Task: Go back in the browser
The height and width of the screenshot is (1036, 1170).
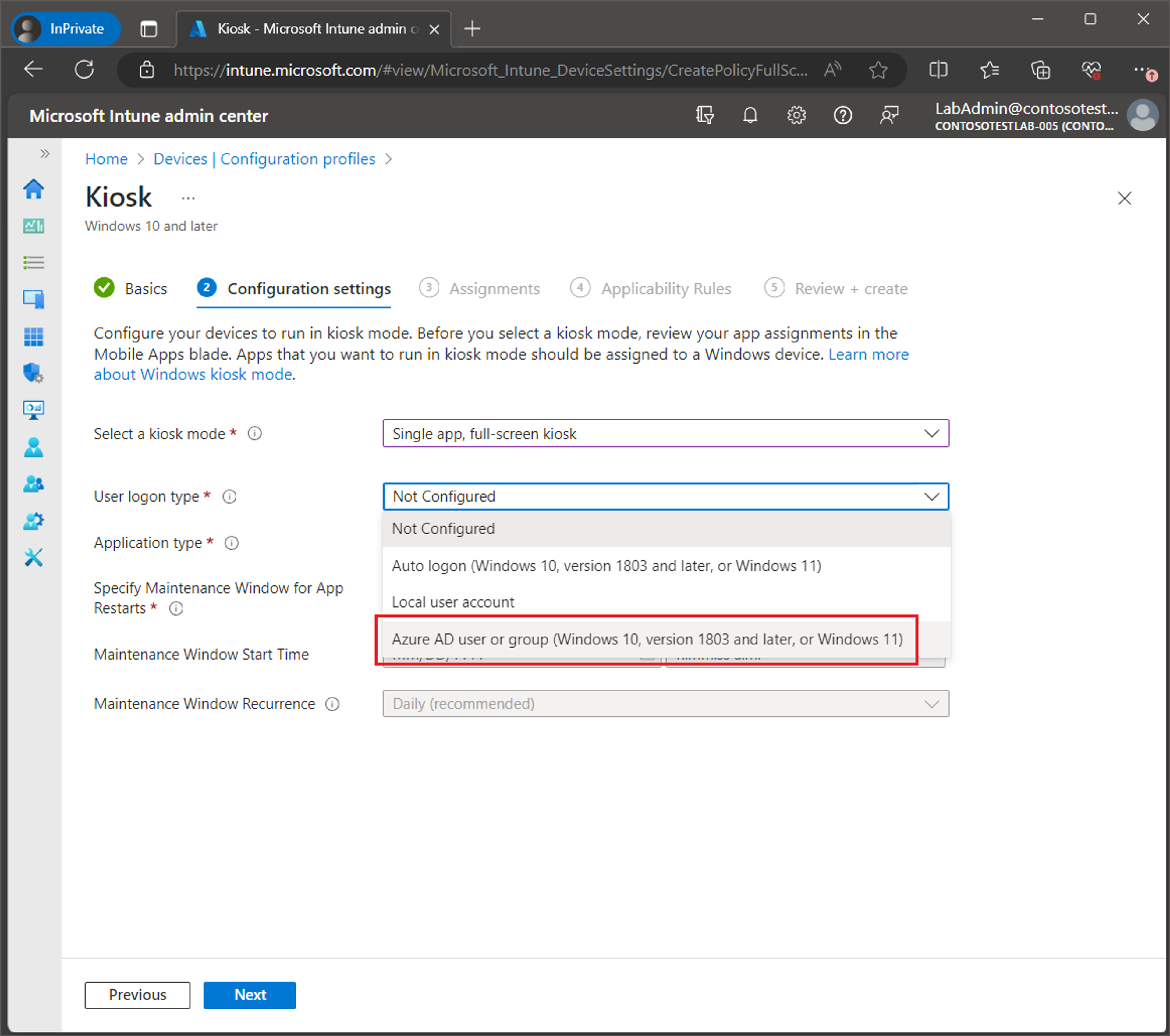Action: click(x=33, y=70)
